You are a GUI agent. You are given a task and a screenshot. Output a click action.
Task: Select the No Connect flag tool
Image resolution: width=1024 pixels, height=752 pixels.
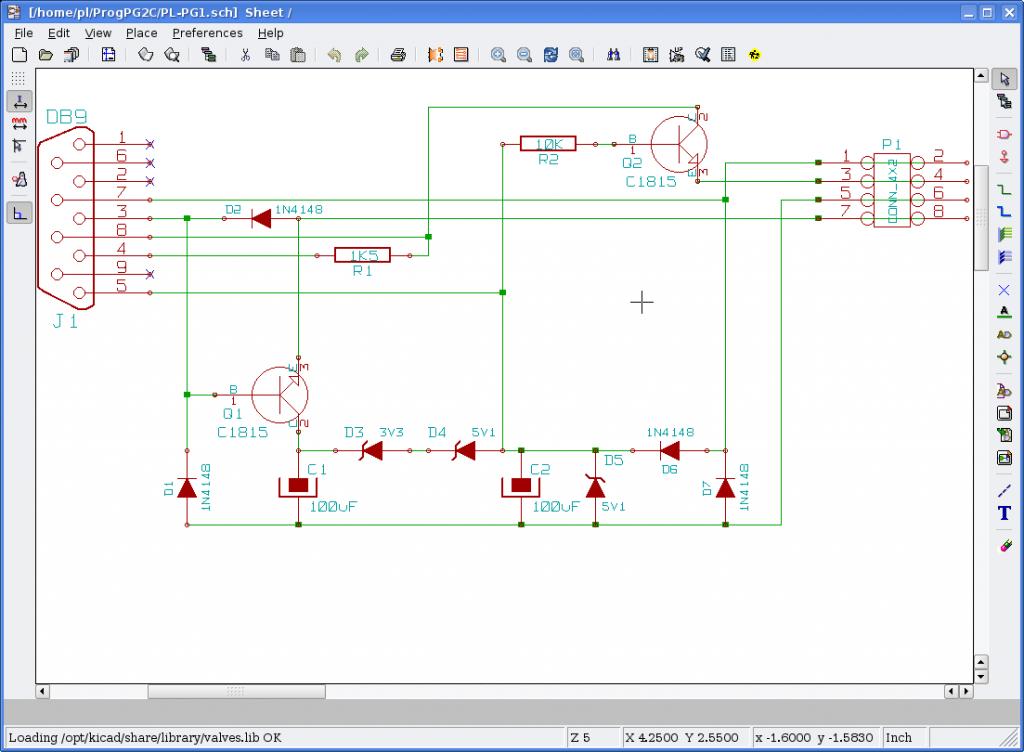1005,290
